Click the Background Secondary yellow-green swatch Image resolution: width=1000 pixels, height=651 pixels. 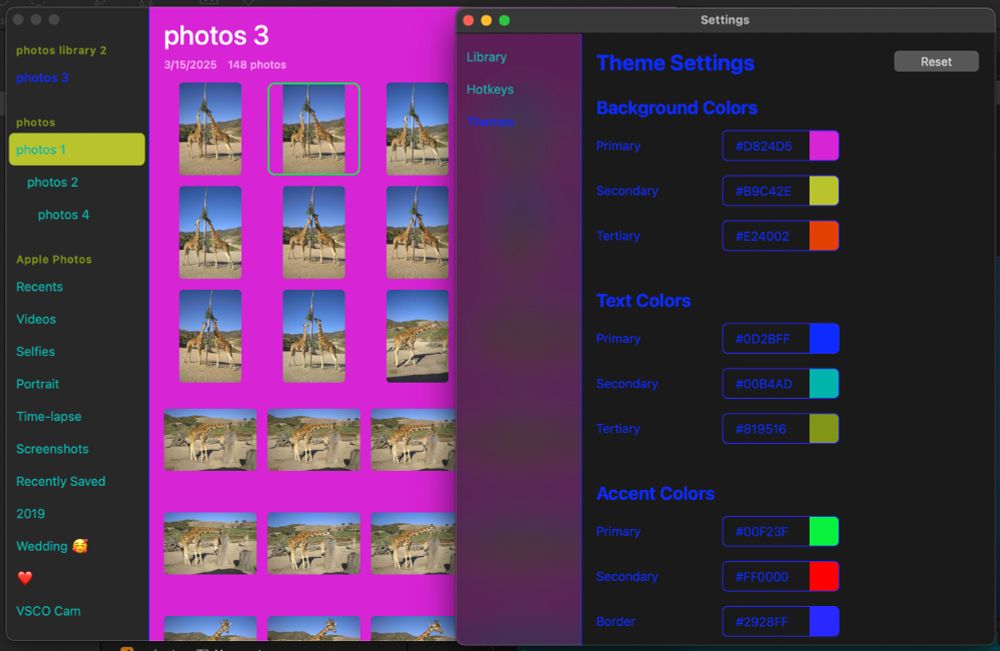tap(823, 191)
